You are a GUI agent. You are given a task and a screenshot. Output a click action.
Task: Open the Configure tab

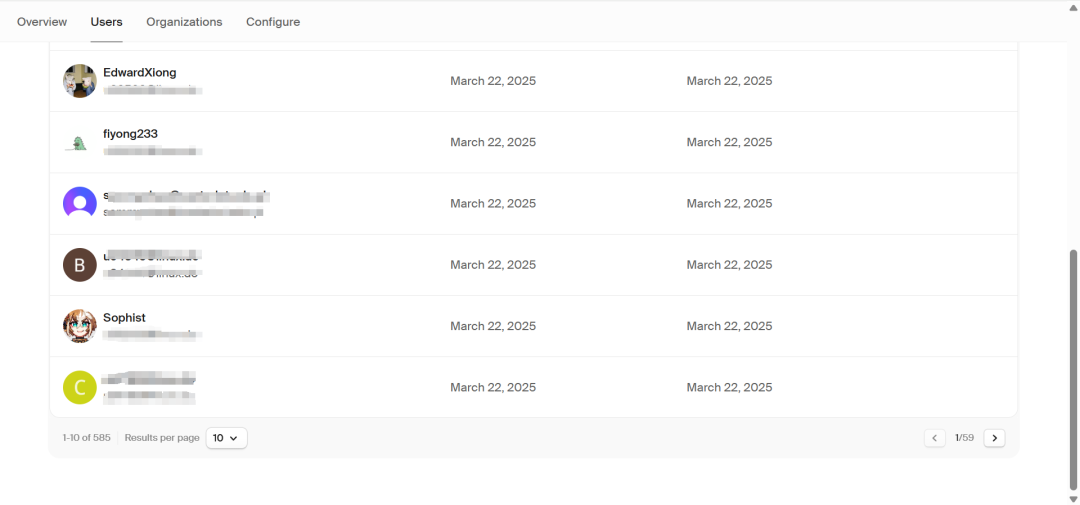[x=273, y=22]
